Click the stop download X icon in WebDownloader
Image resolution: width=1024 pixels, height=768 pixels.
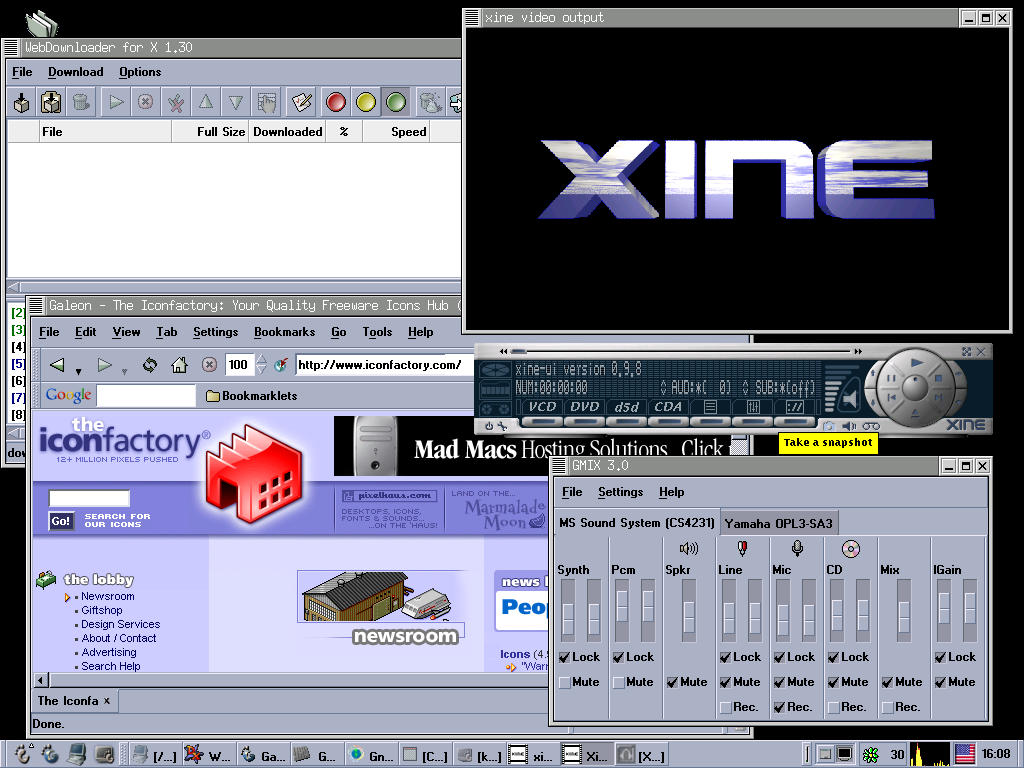click(x=146, y=102)
